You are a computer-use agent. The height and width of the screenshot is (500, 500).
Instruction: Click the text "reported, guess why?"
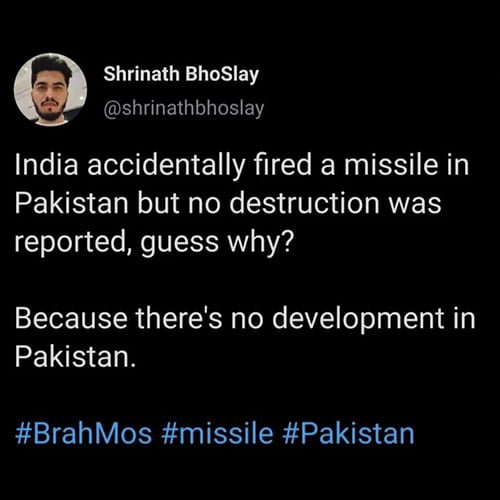click(154, 243)
